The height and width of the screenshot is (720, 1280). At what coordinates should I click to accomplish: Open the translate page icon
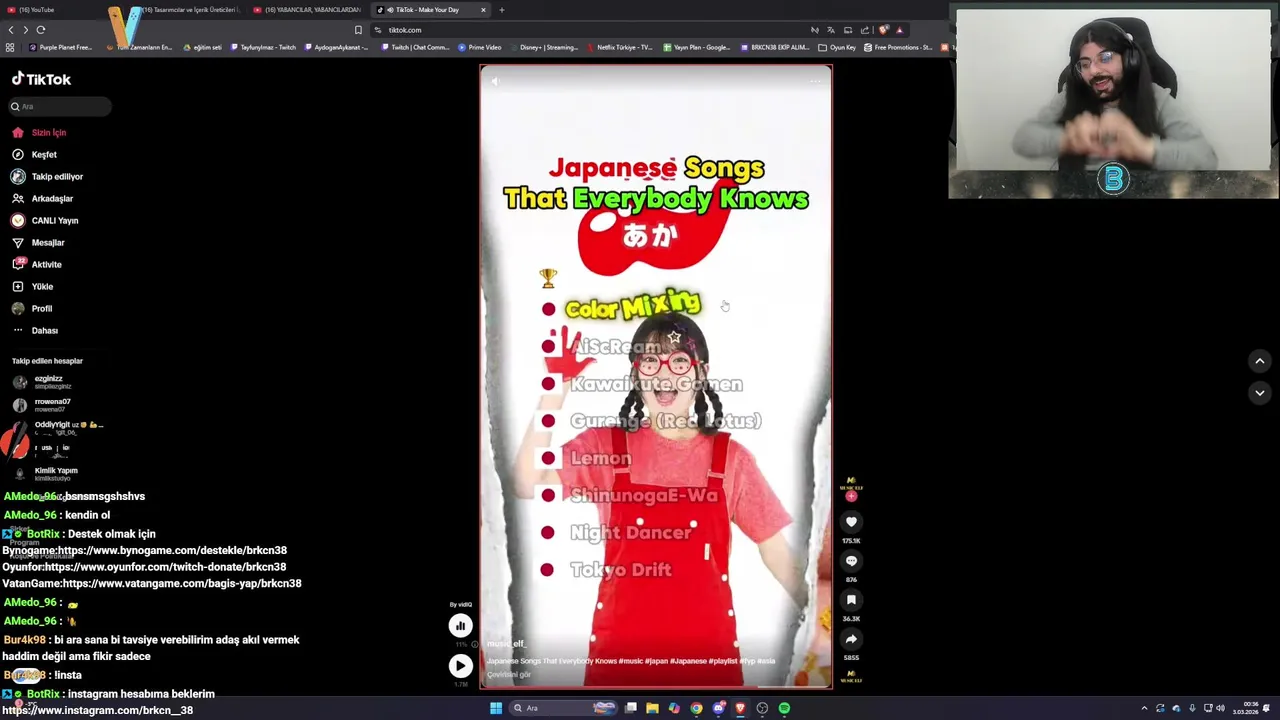[x=830, y=30]
